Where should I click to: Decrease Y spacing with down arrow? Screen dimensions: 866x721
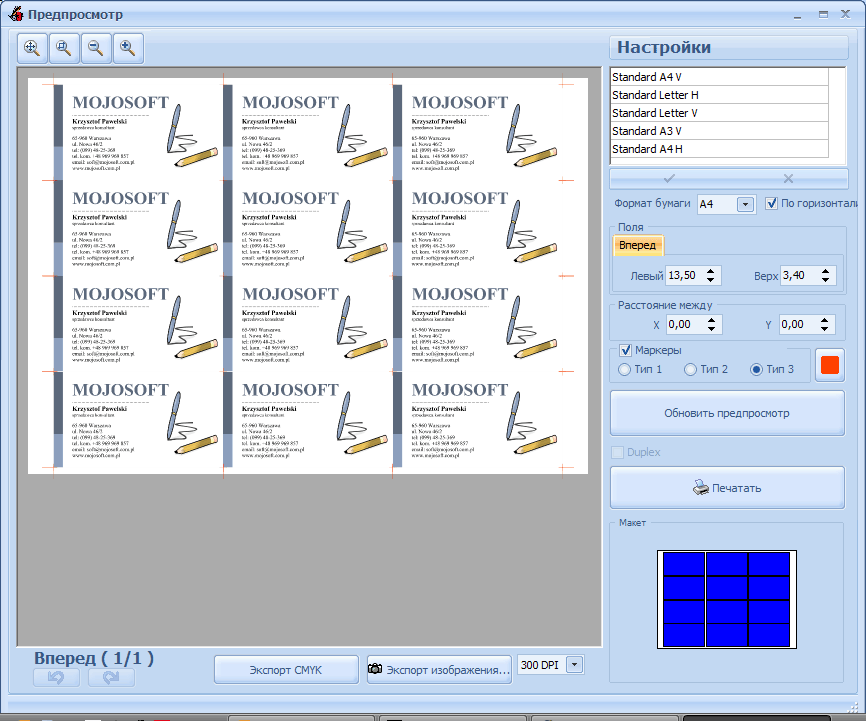pyautogui.click(x=825, y=329)
